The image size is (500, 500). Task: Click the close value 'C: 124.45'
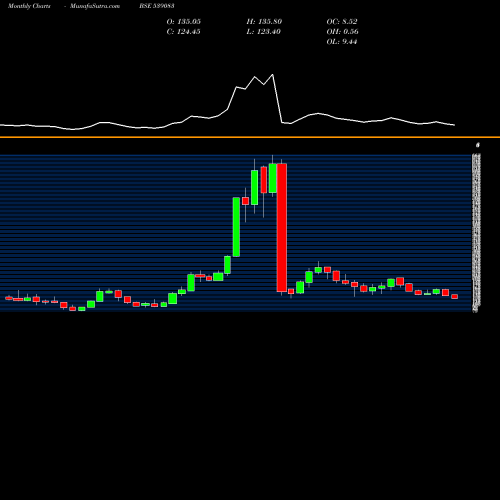tap(183, 32)
